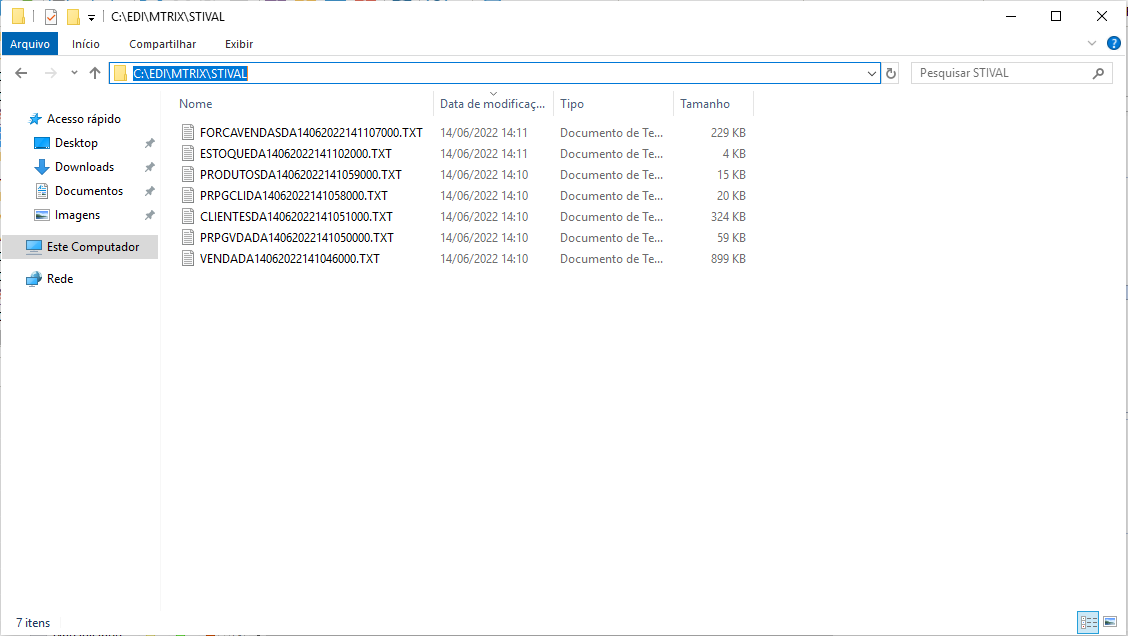Select file CLIENTESDA14062022141051000.TXT
The width and height of the screenshot is (1128, 636).
[296, 217]
